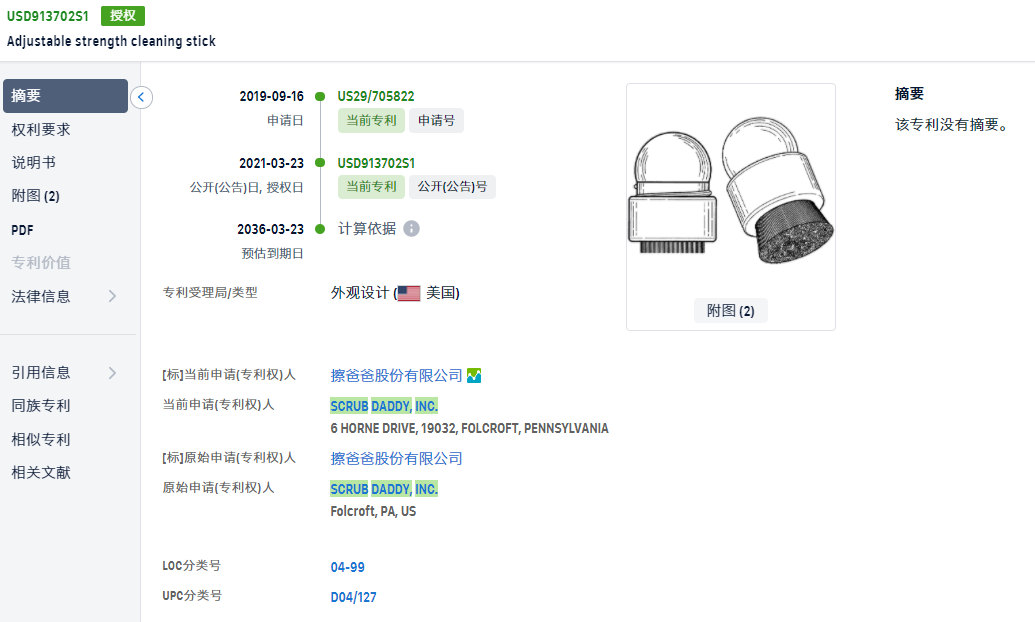Open the info icon beside 计算依据
Viewport: 1035px width, 622px height.
click(x=411, y=228)
